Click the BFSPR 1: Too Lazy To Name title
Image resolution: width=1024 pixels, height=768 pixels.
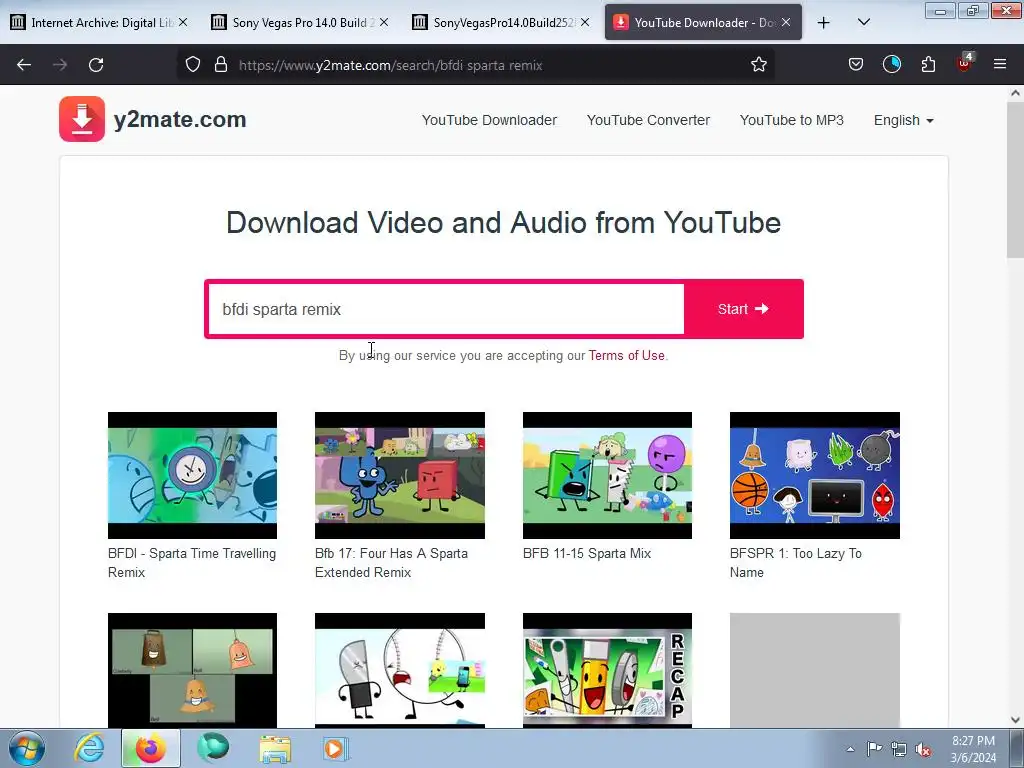795,562
